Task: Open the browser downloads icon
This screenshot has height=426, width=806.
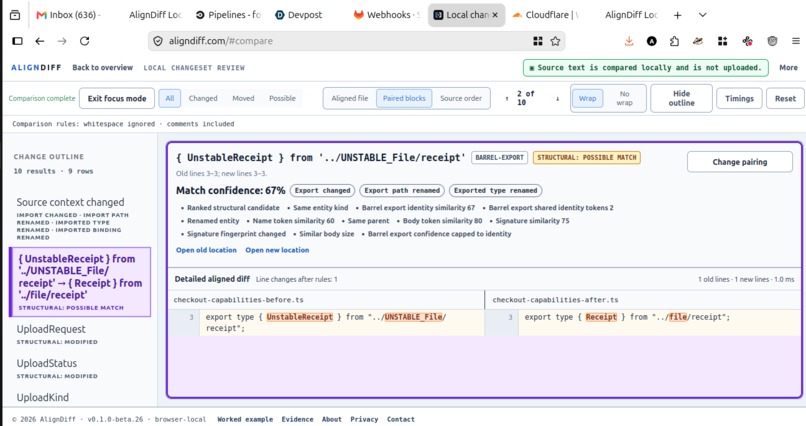Action: 629,41
